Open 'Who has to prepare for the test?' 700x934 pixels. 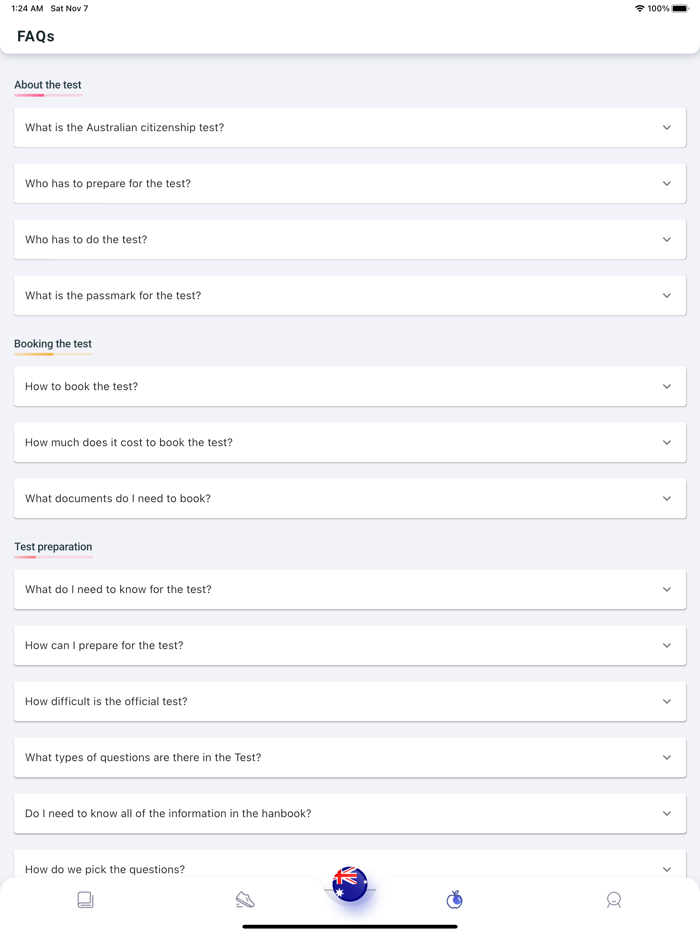tap(349, 183)
